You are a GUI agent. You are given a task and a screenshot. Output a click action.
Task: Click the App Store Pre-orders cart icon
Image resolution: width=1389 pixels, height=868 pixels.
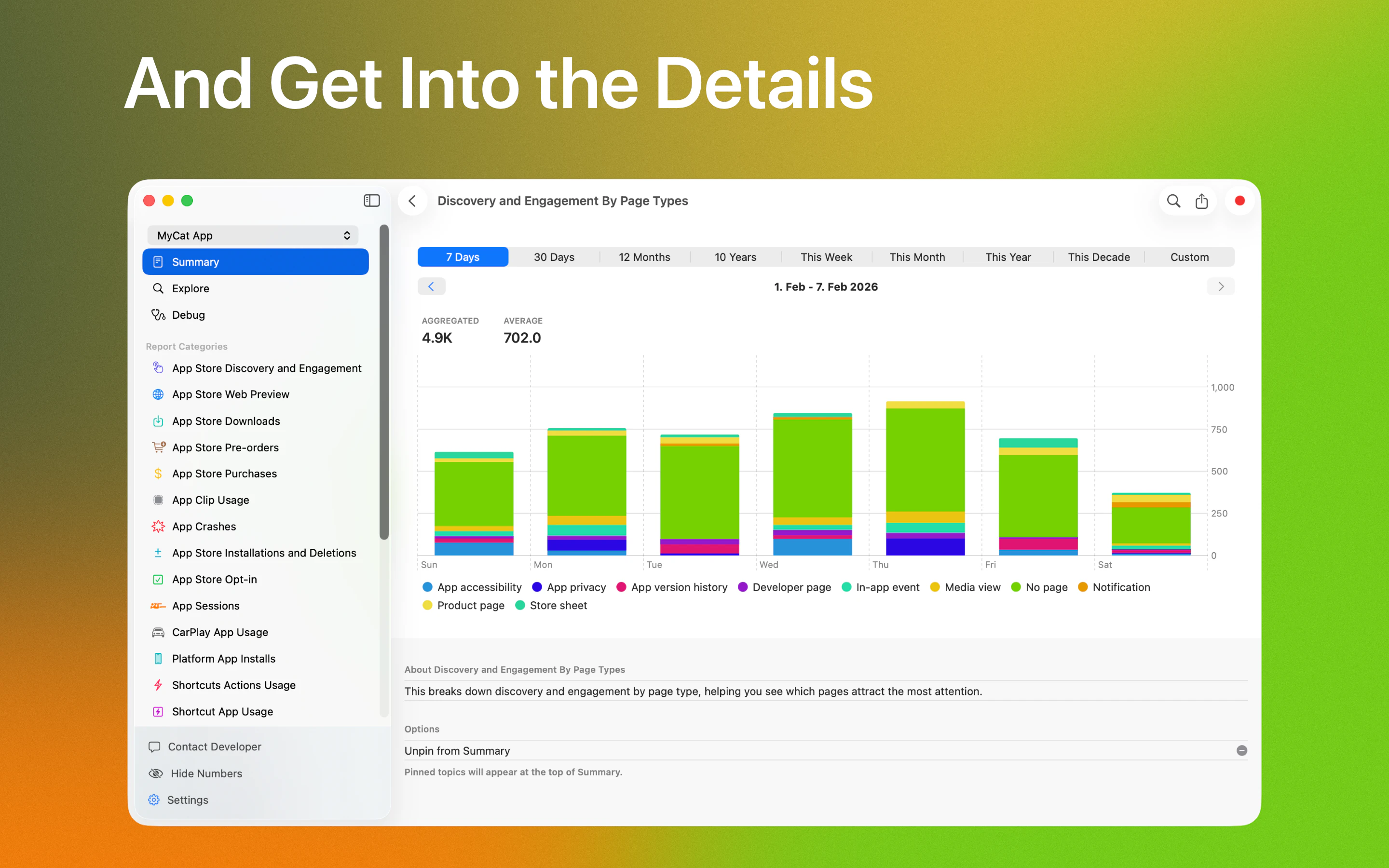pos(158,447)
